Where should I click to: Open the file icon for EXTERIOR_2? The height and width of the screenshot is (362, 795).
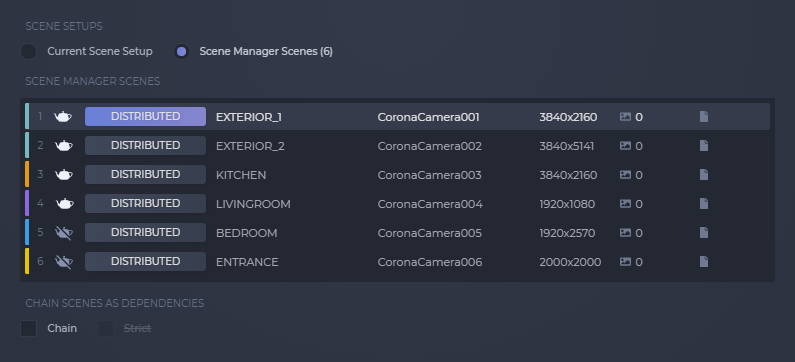point(704,146)
